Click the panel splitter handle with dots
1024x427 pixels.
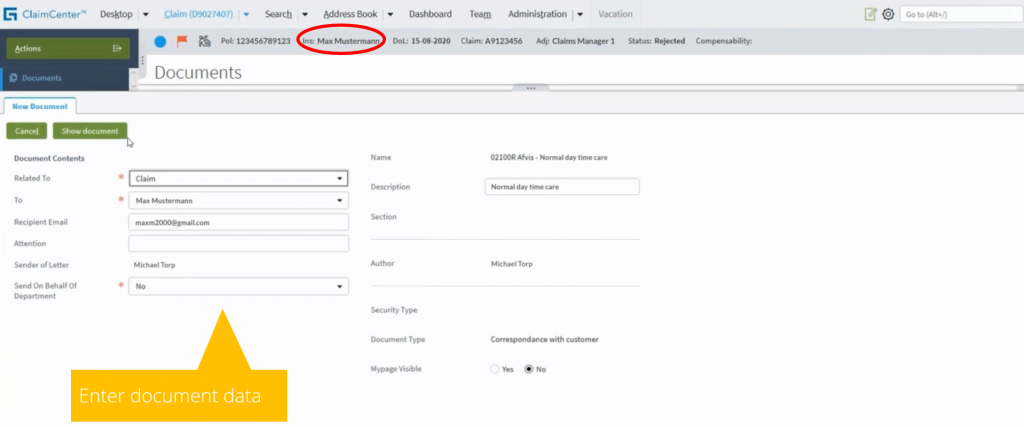[530, 88]
